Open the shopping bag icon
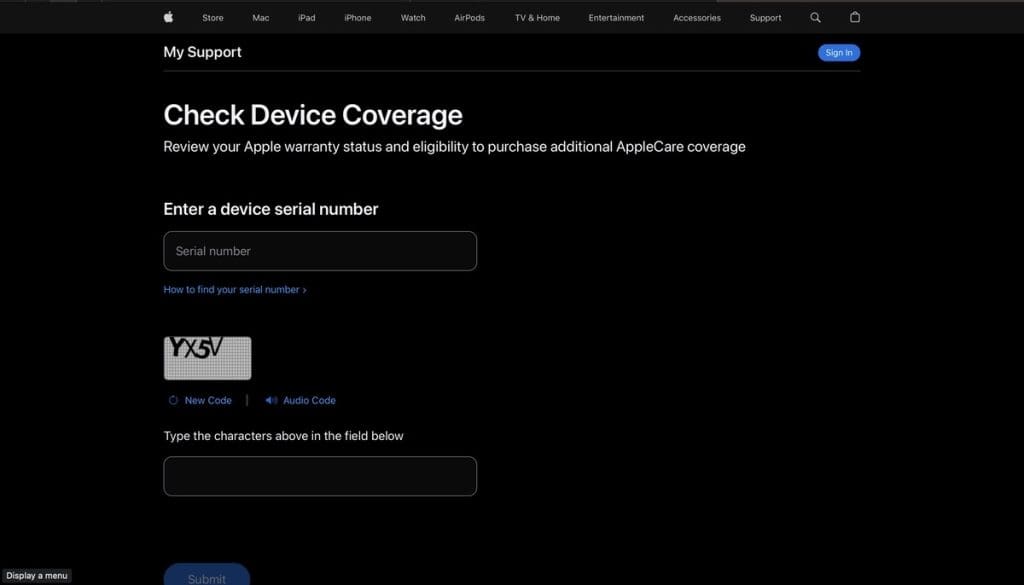 (855, 17)
